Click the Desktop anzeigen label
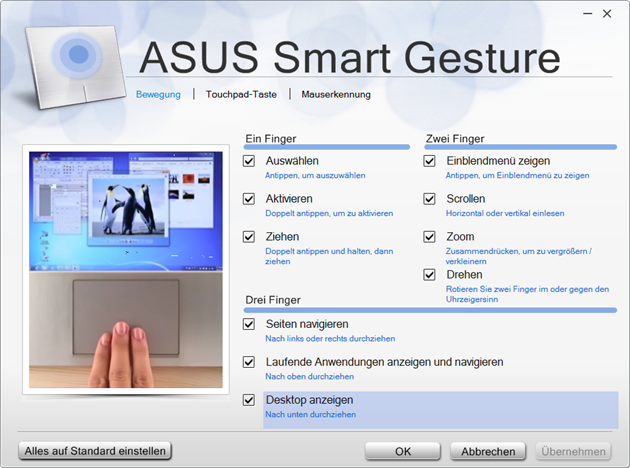 (x=309, y=400)
